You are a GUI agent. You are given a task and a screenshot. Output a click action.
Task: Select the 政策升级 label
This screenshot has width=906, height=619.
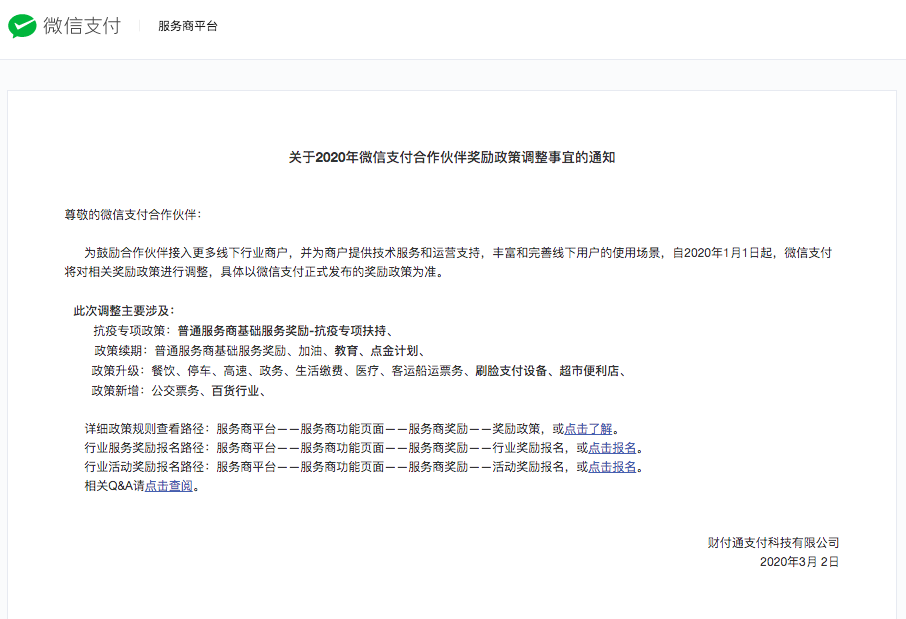coord(118,371)
